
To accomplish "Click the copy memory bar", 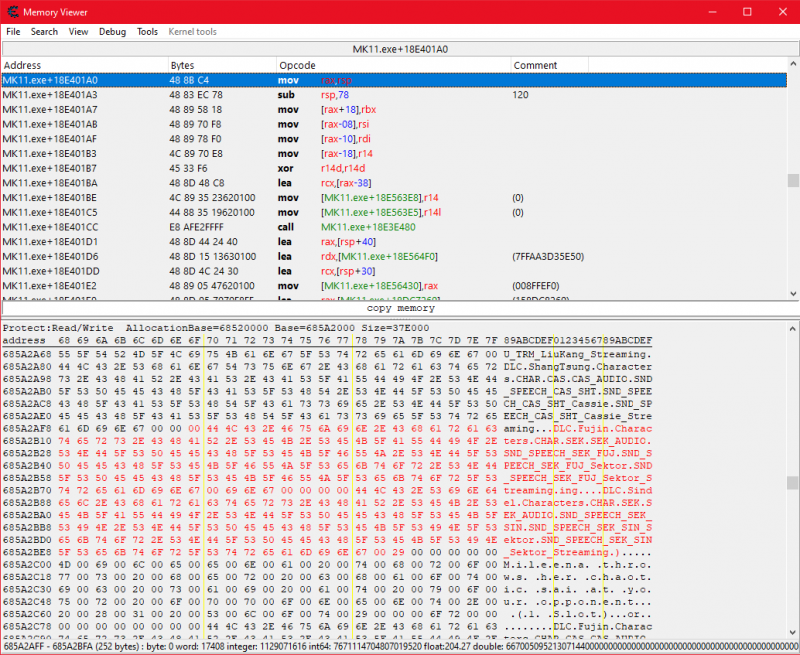I will point(400,308).
